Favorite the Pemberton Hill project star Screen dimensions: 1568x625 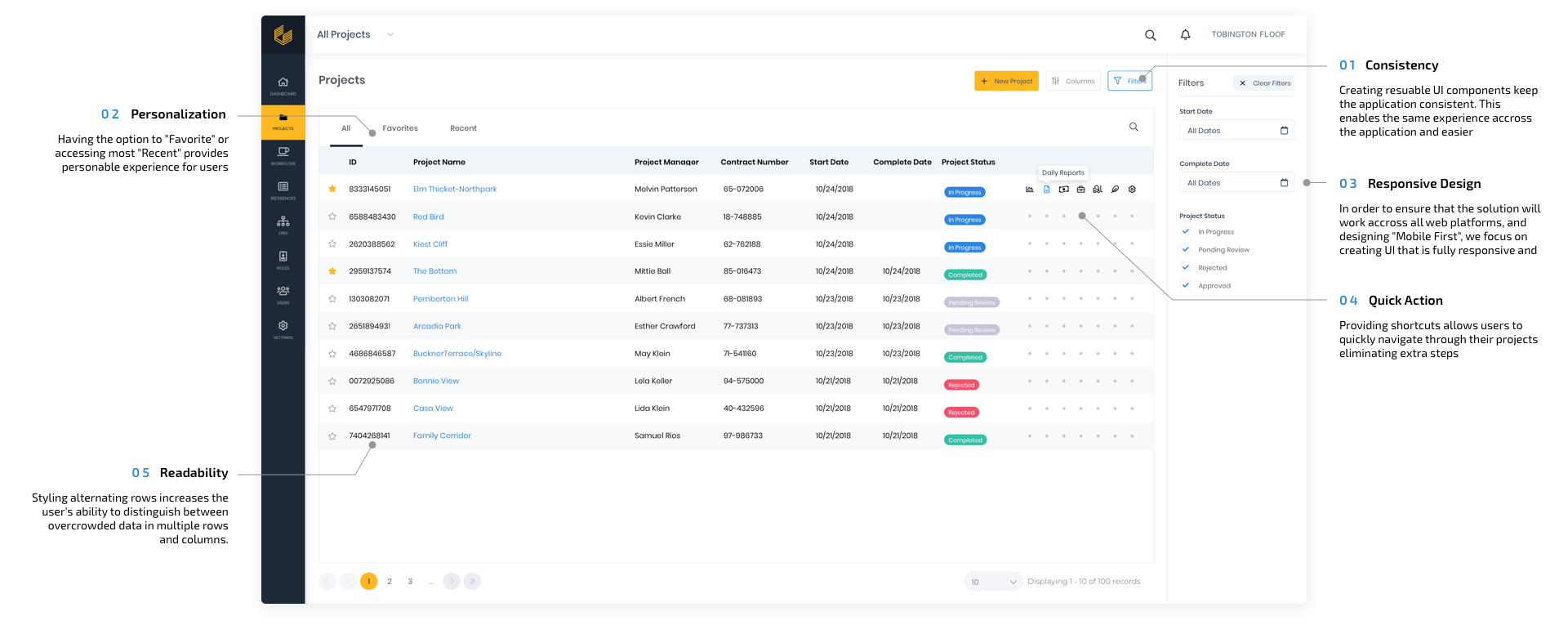[x=332, y=299]
